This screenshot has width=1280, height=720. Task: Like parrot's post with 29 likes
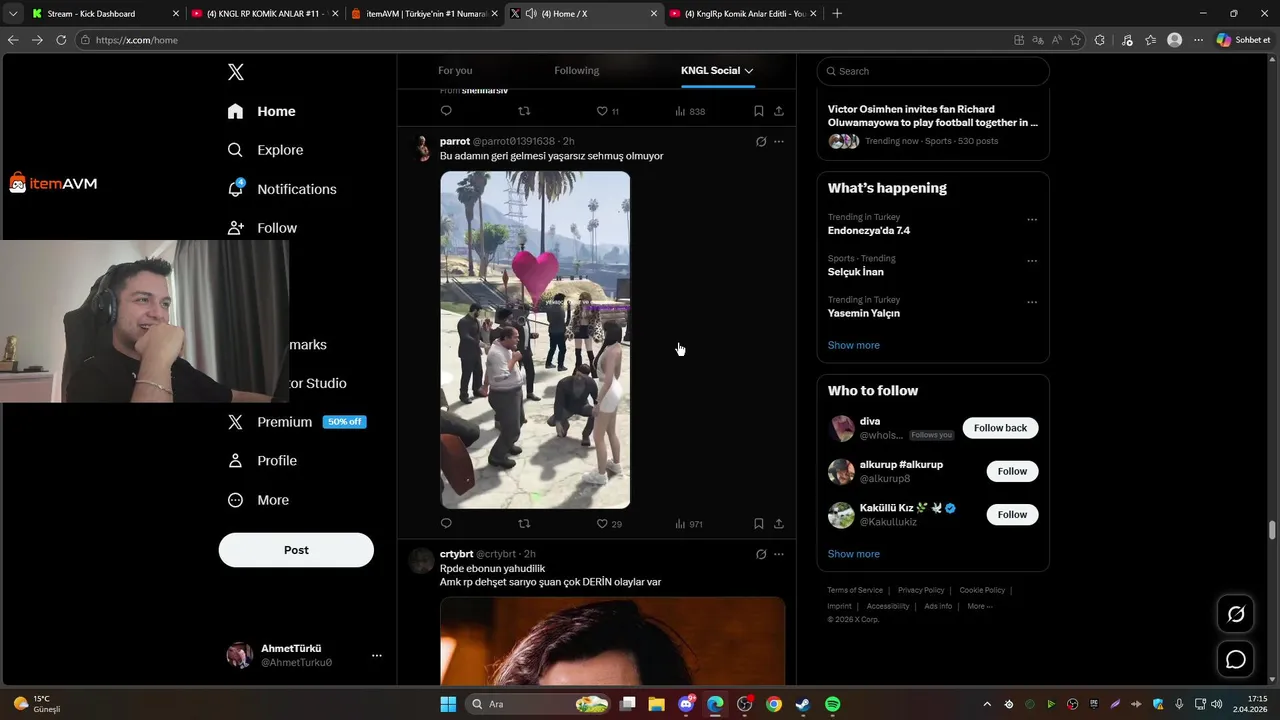609,523
